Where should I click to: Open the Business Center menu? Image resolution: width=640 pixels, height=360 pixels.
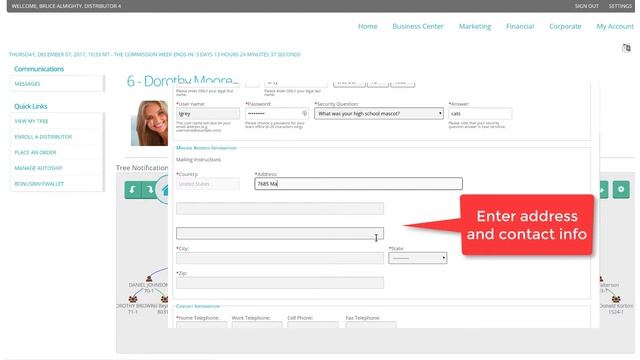(x=418, y=26)
